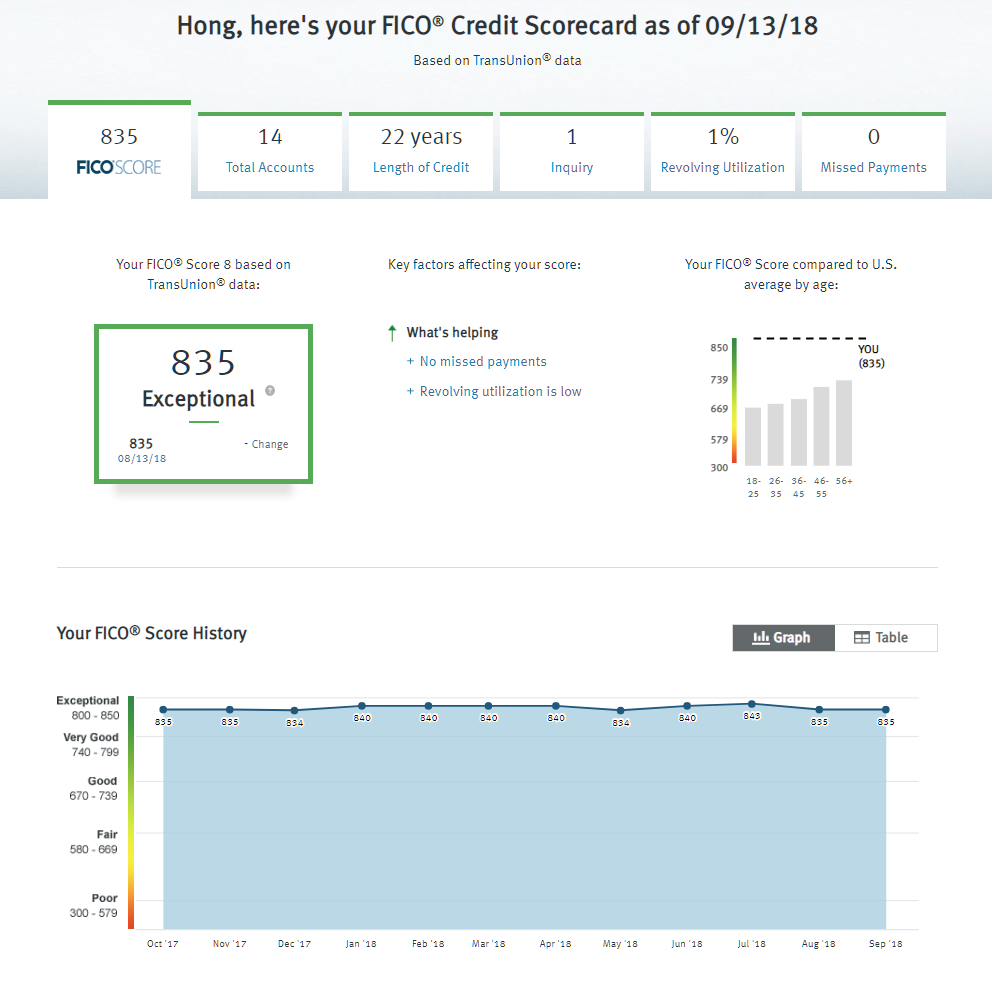Open the 835 FICO Score tab

(119, 150)
